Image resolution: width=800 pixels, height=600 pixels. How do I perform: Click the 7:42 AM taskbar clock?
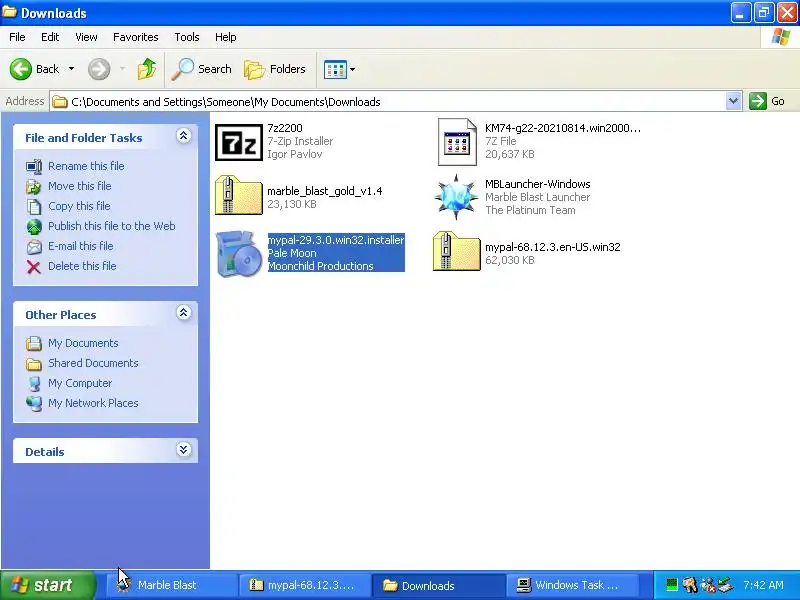click(x=763, y=585)
